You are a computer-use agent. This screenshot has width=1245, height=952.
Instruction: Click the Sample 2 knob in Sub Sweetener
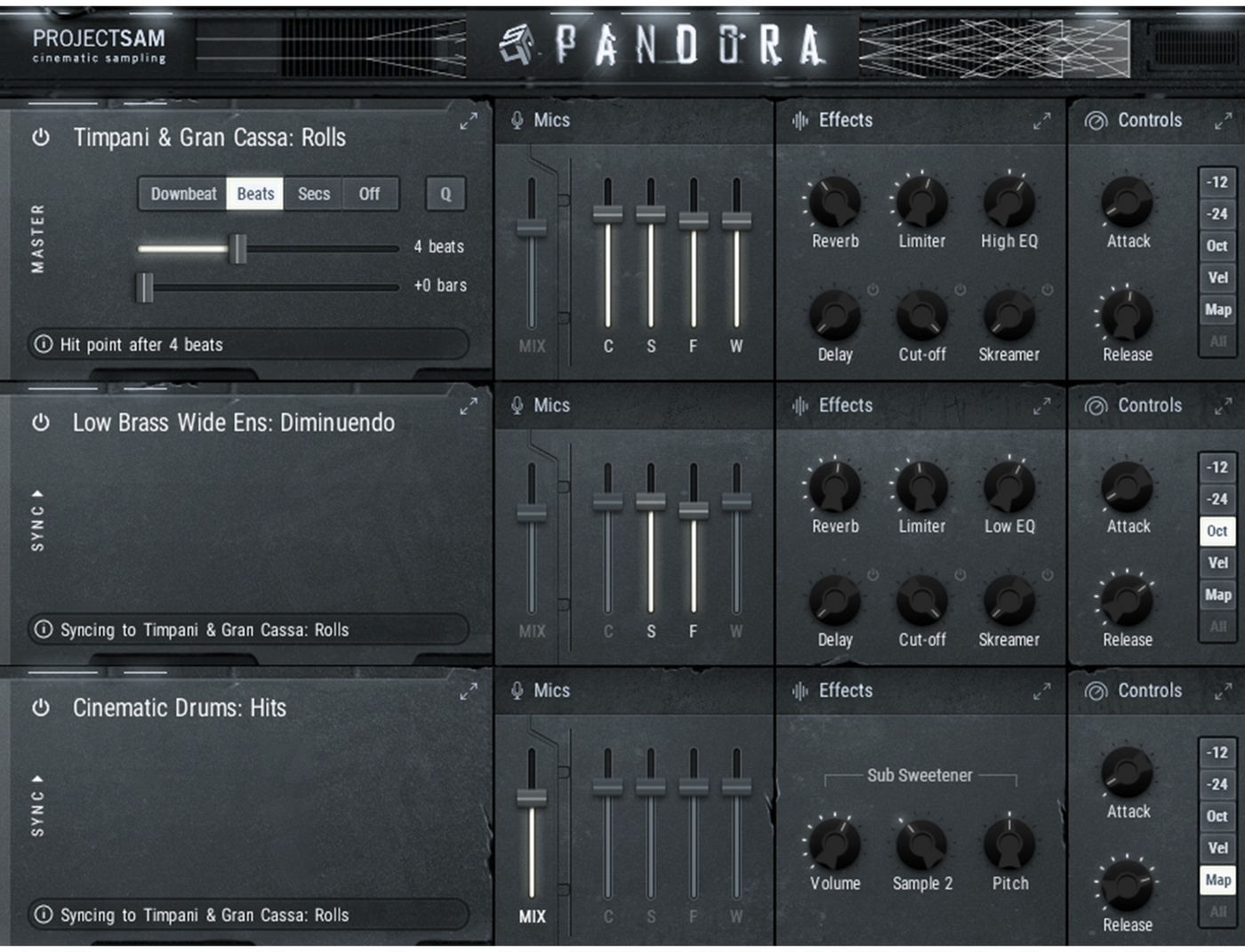coord(922,844)
